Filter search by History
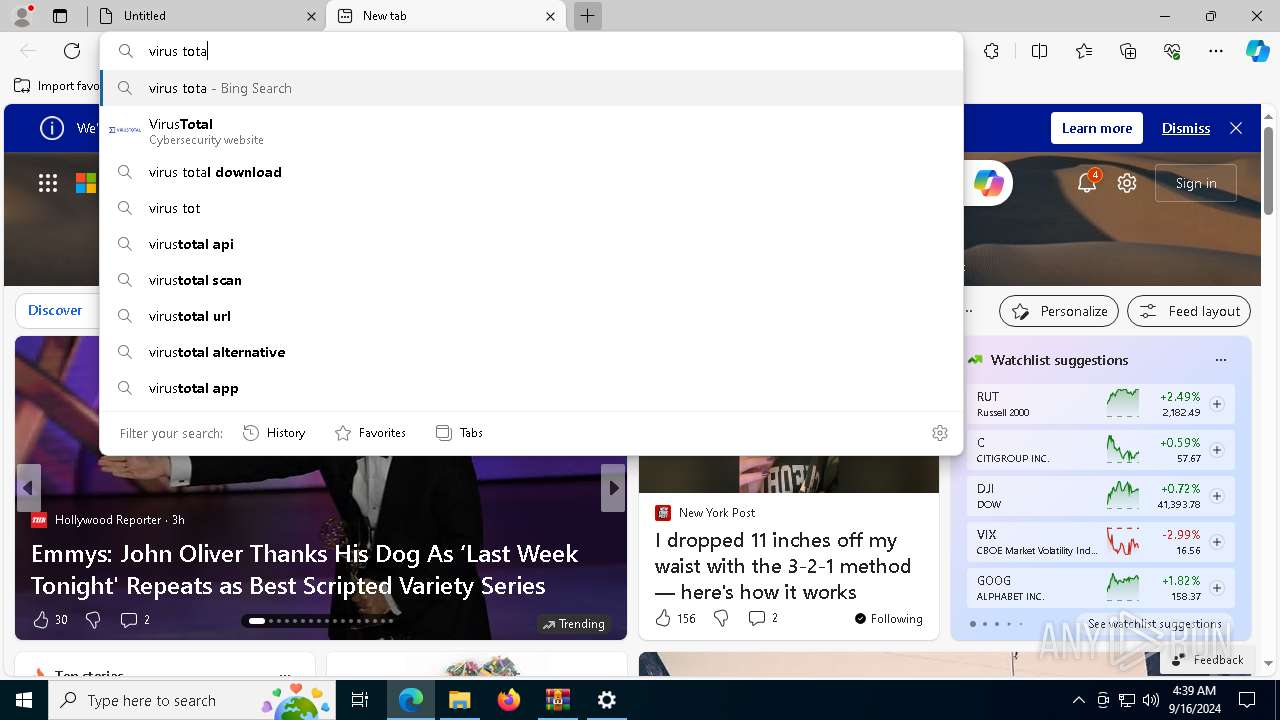The image size is (1280, 720). (x=274, y=433)
